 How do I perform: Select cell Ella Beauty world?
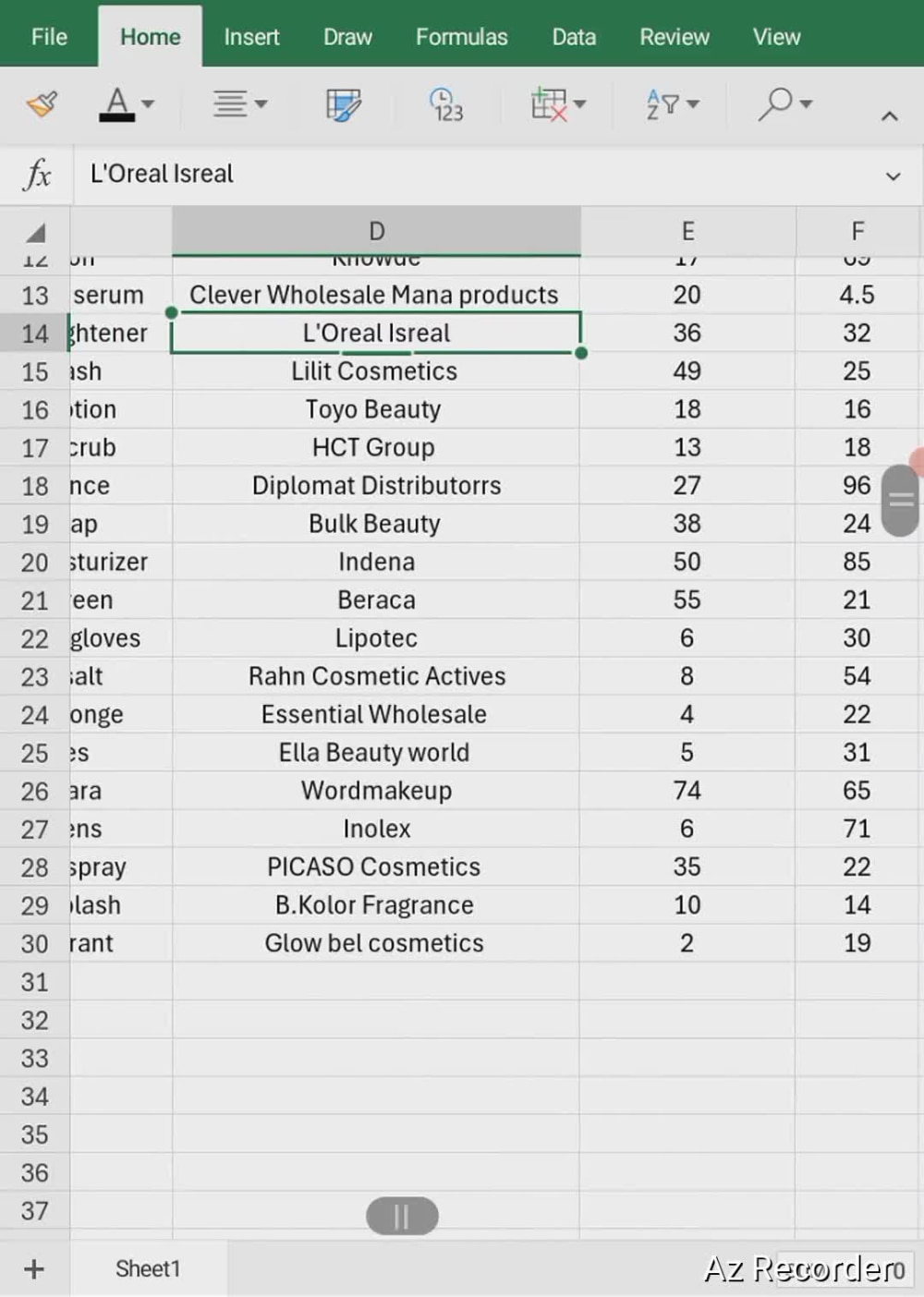374,753
